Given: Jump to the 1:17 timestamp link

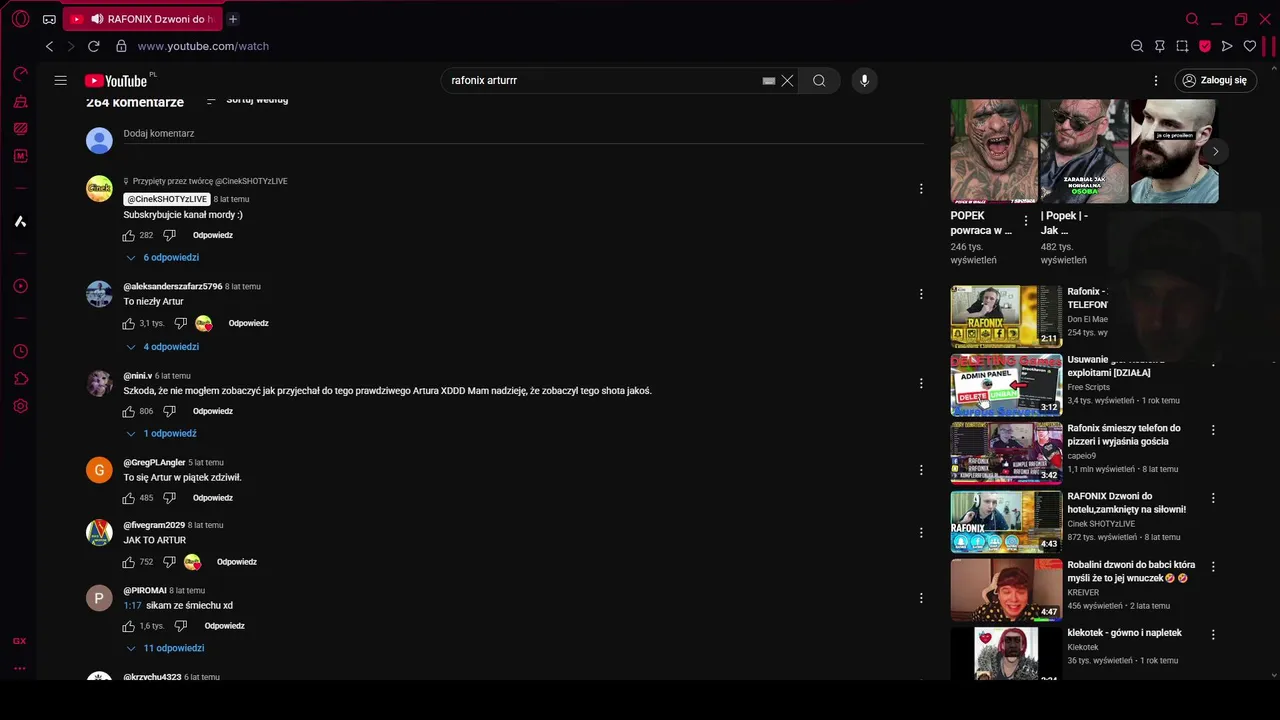Looking at the screenshot, I should coord(132,606).
